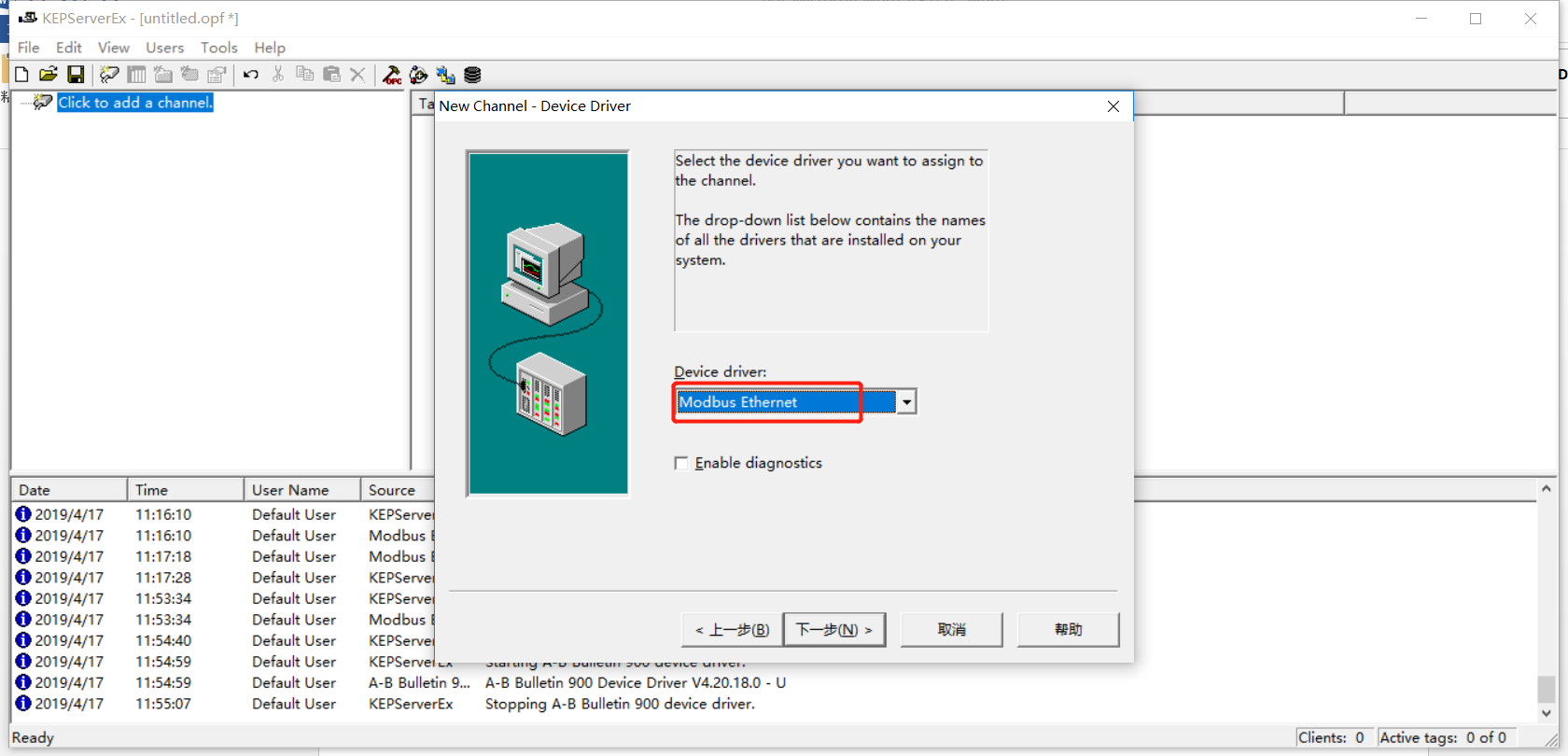
Task: Sort log by the Source column header
Action: point(399,490)
